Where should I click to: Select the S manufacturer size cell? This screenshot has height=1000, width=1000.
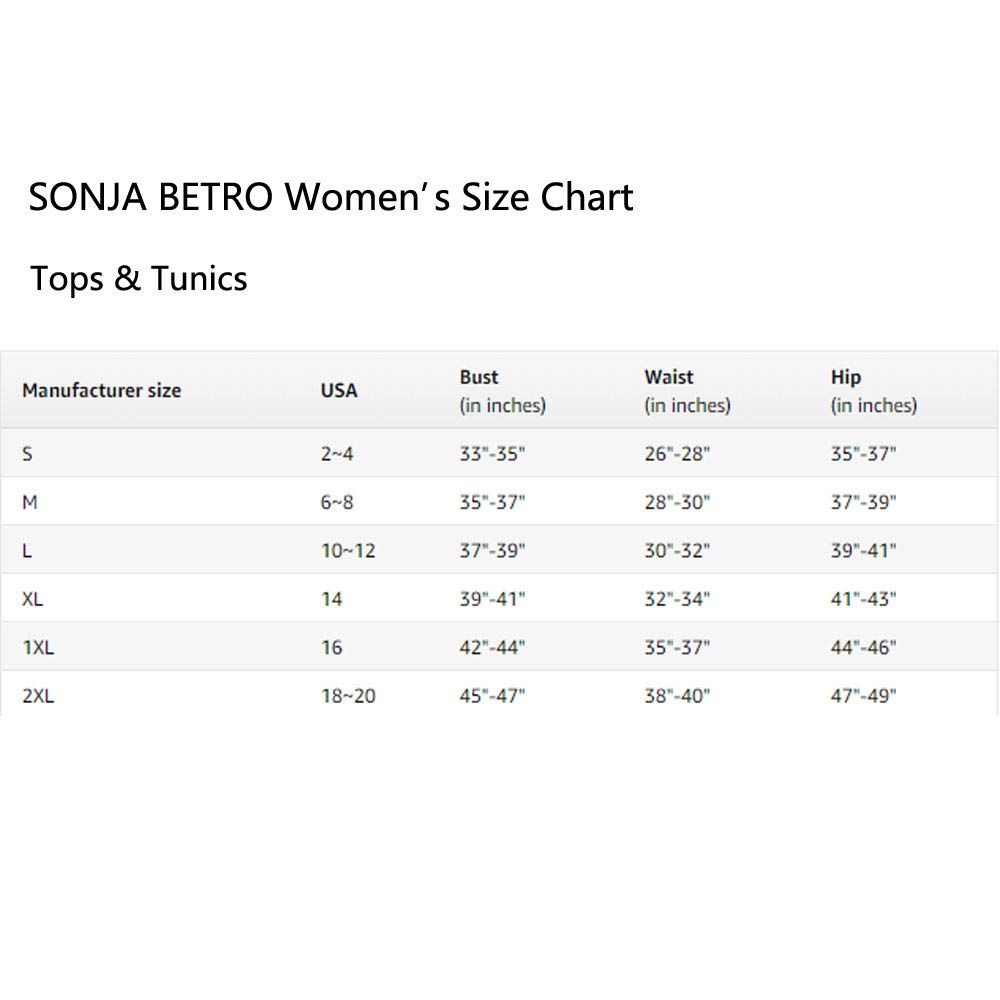[27, 454]
